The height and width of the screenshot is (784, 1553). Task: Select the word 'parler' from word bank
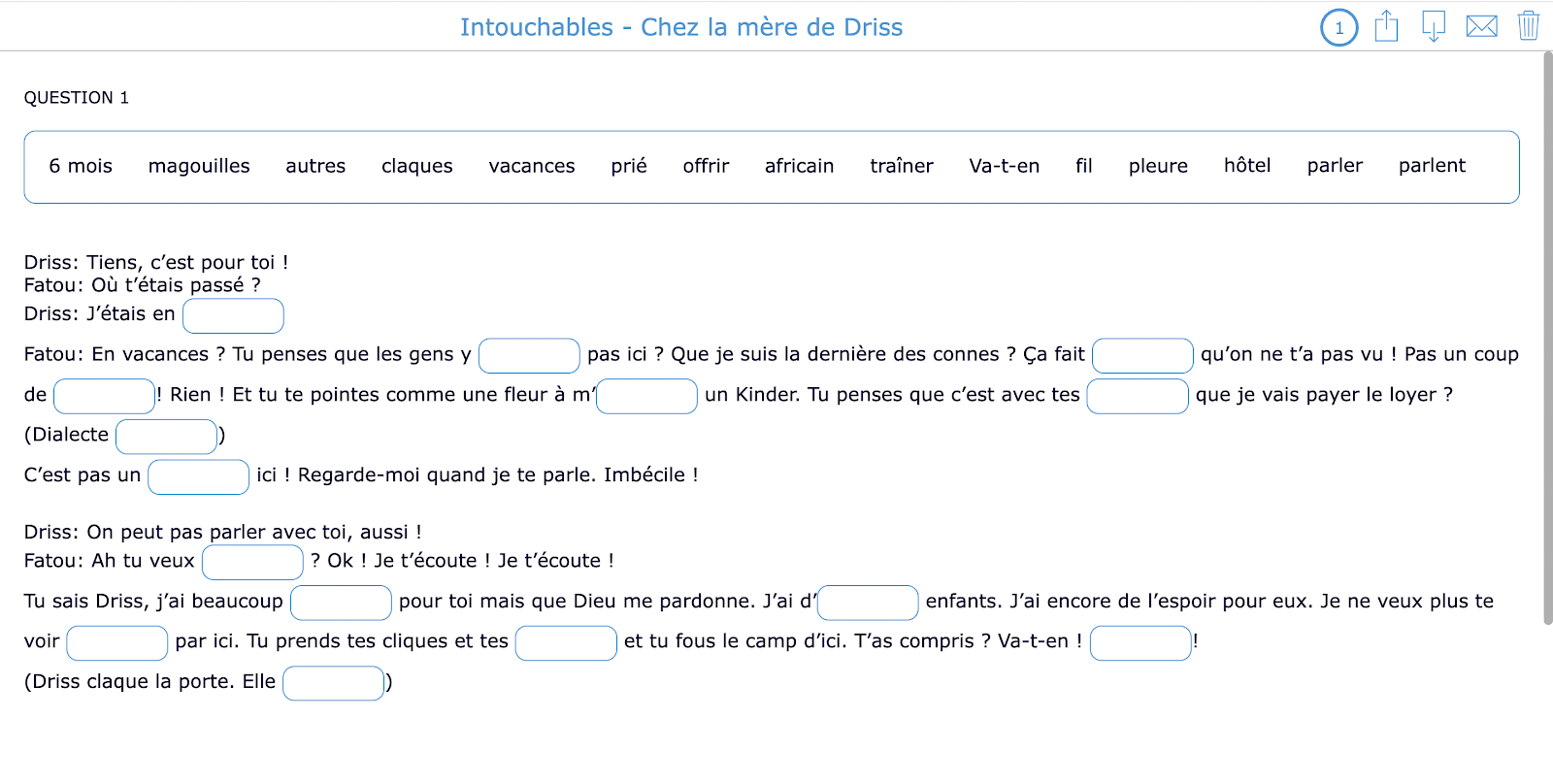(1335, 166)
